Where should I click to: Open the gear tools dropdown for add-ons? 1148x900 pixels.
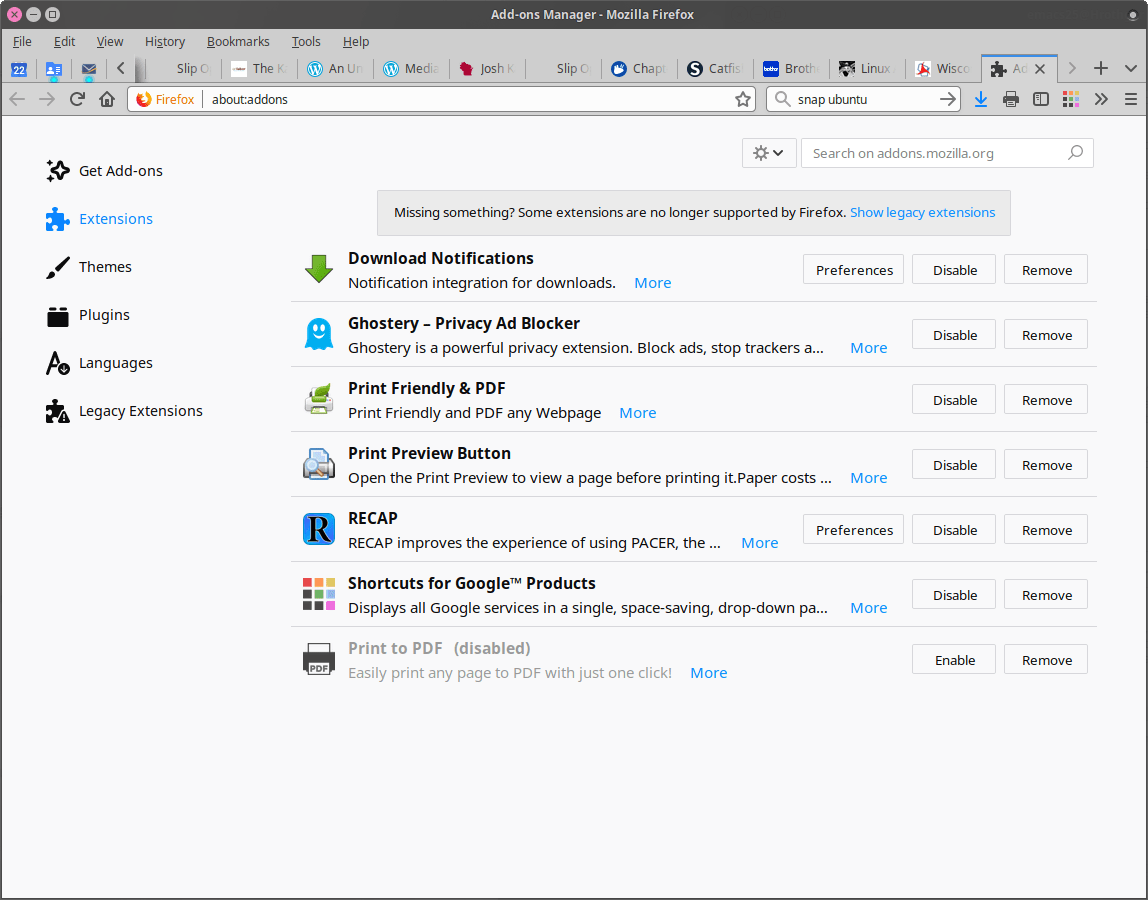tap(769, 153)
